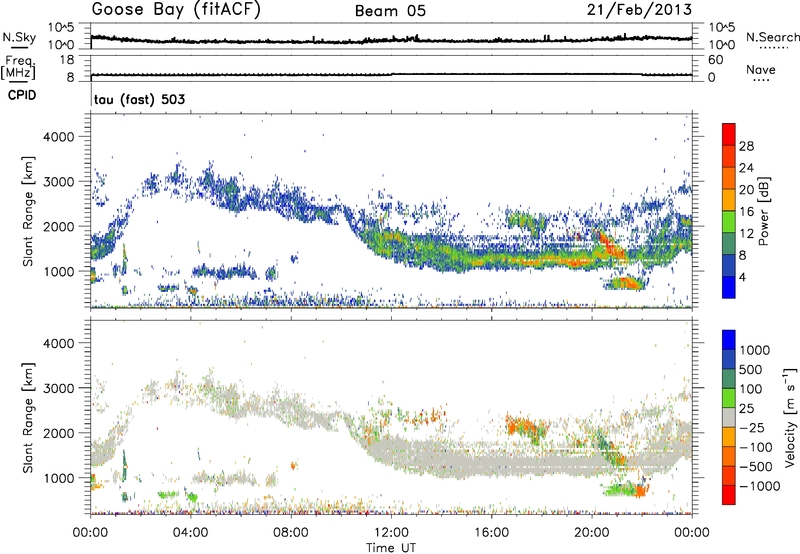Click the Slant Range label of velocity panel
800x554 pixels.
pos(28,417)
